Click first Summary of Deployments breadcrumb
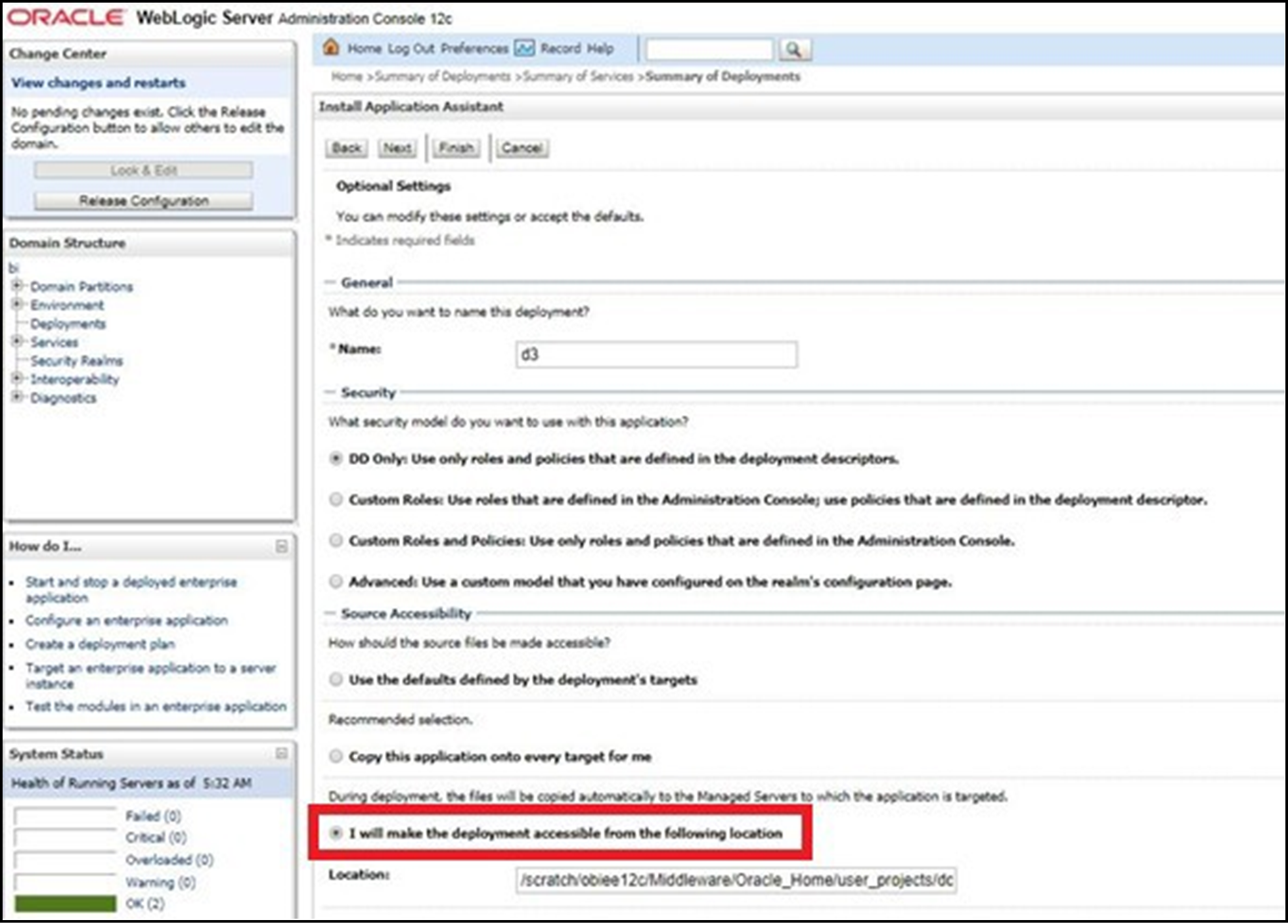Image resolution: width=1288 pixels, height=924 pixels. click(442, 76)
